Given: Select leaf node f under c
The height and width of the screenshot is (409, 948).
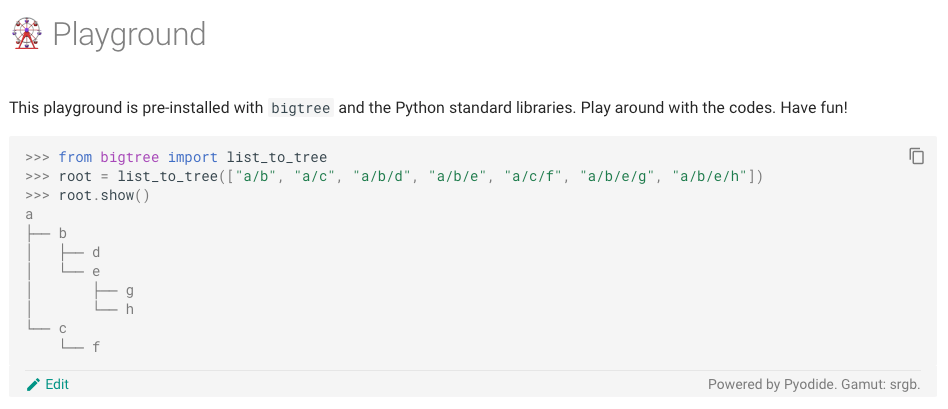Looking at the screenshot, I should pyautogui.click(x=96, y=347).
